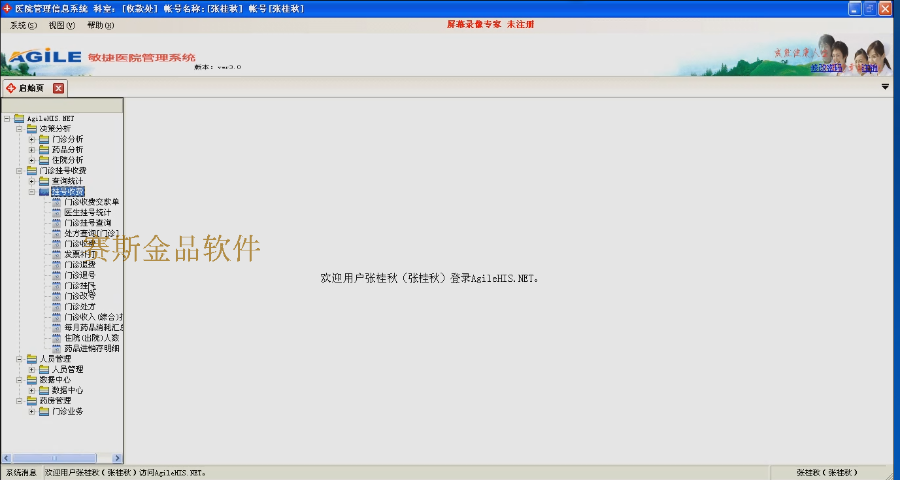This screenshot has height=480, width=900.
Task: Select the 住院(出院)人数 item icon
Action: [56, 338]
